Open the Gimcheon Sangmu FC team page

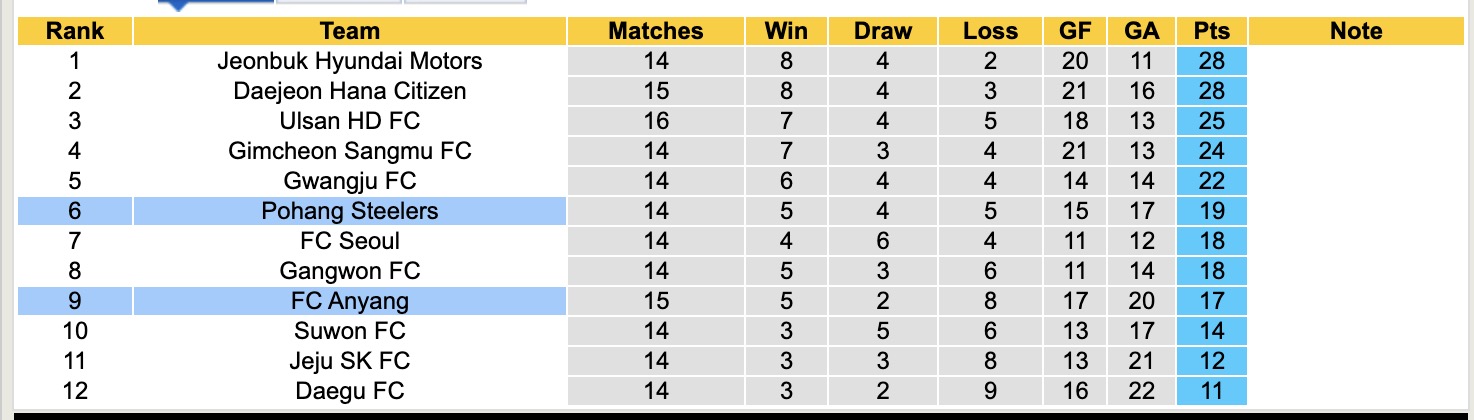(x=349, y=151)
